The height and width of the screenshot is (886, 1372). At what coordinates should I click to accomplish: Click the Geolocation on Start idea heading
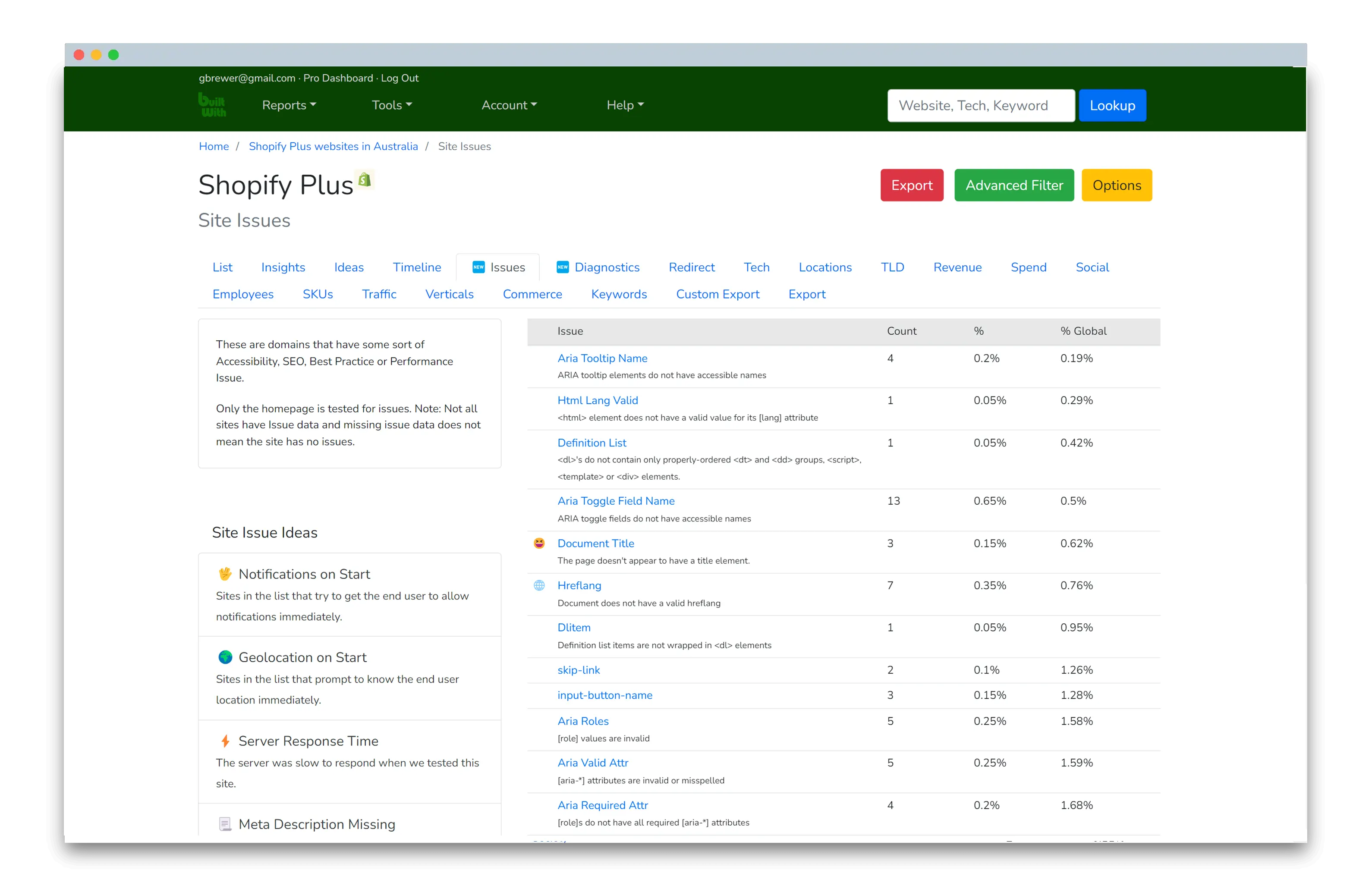(x=302, y=657)
